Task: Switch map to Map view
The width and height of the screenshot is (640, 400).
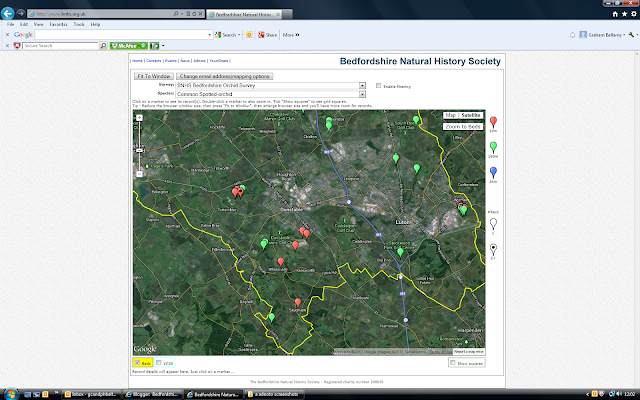Action: [x=451, y=116]
